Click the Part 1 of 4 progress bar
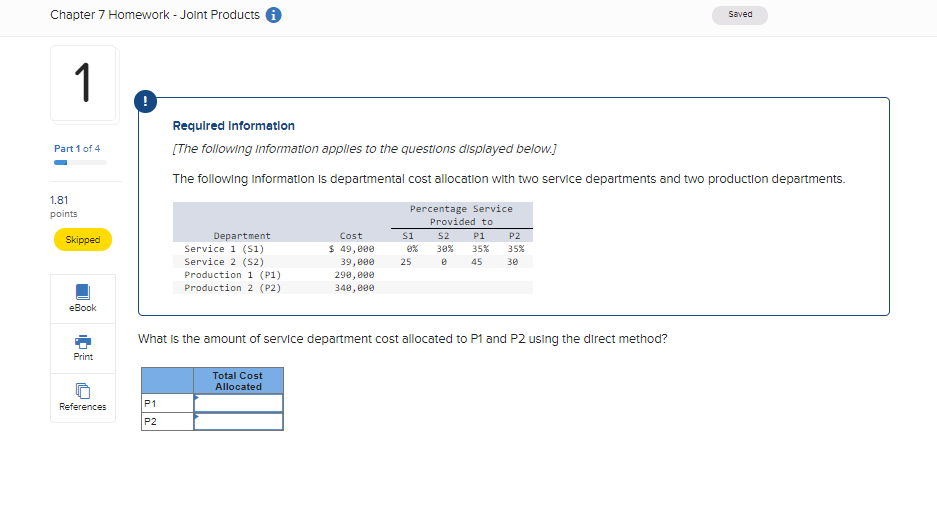 pyautogui.click(x=80, y=163)
